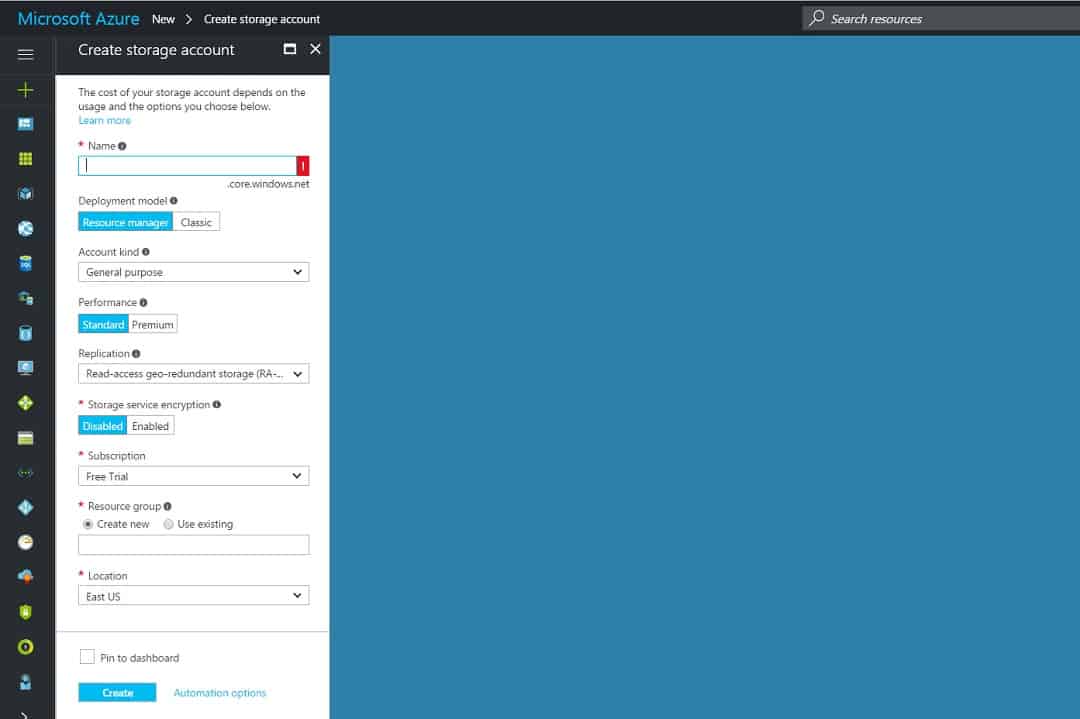
Task: Open Automation options link
Action: coord(220,693)
